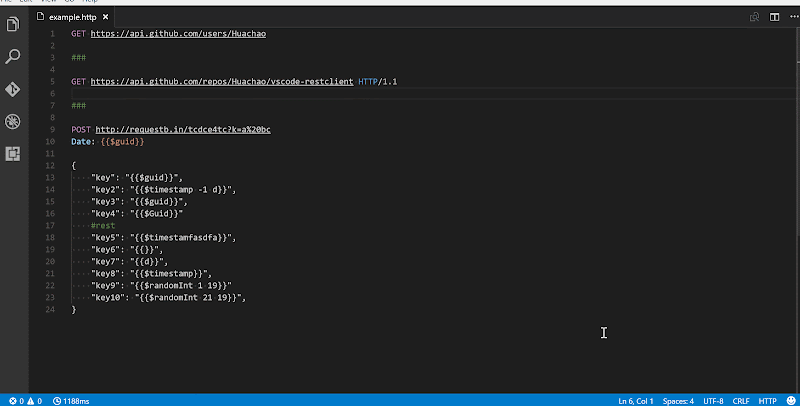Click the closing brace on line 24

73,309
